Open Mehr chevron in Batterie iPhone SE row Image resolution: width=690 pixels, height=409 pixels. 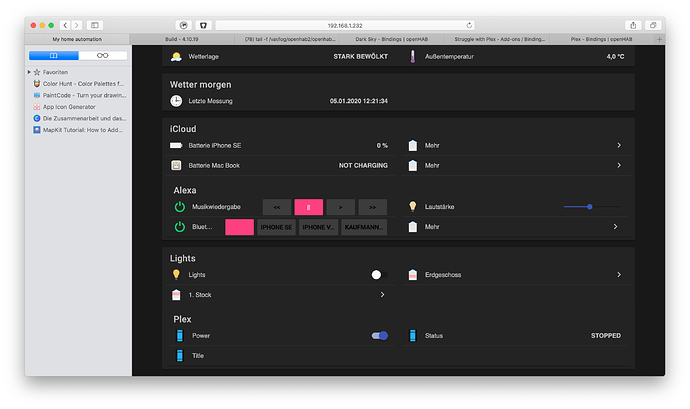(619, 145)
